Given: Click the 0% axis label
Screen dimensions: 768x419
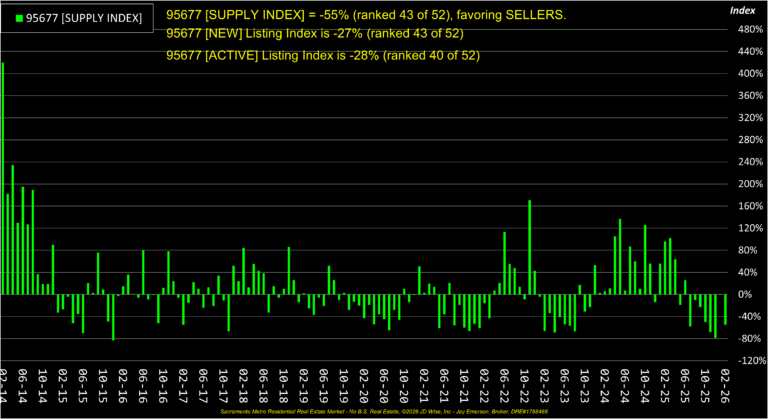Looking at the screenshot, I should (745, 294).
